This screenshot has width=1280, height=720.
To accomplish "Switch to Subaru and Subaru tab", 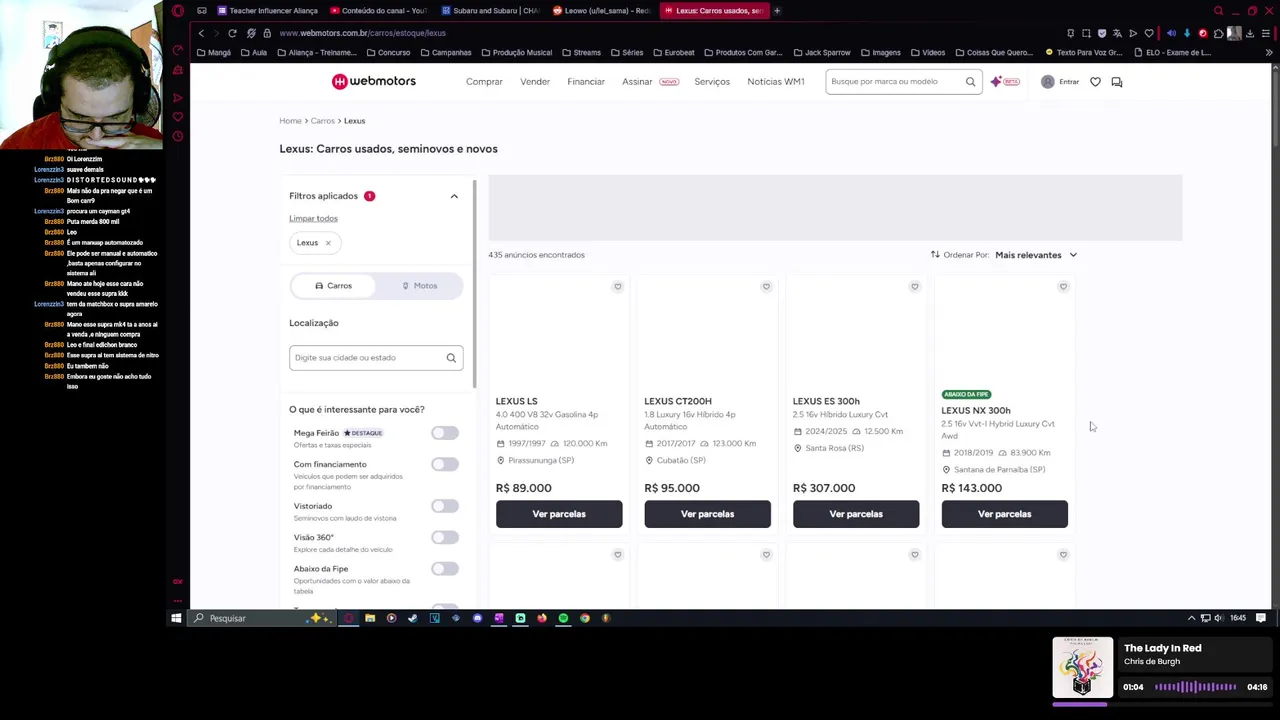I will point(490,11).
